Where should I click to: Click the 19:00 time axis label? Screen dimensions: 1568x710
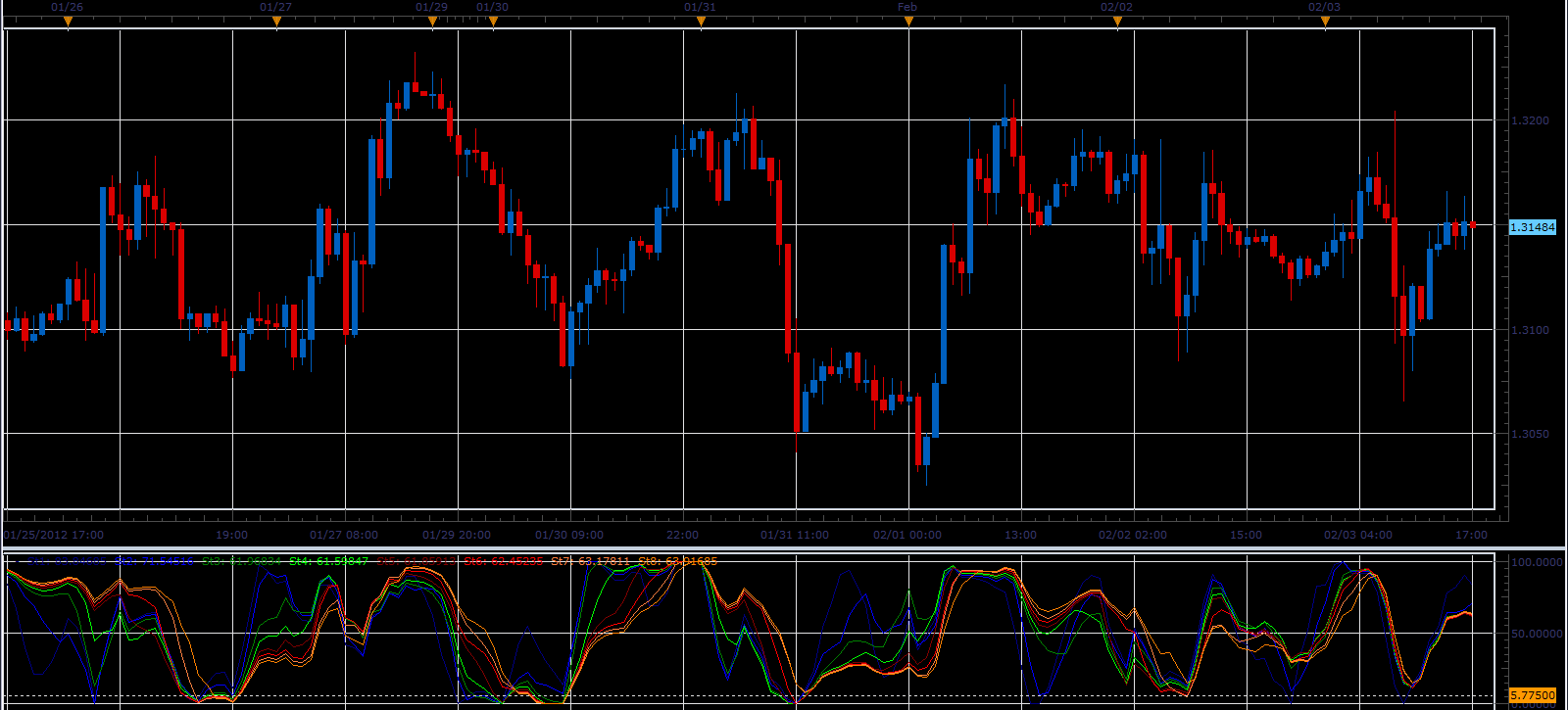[x=231, y=535]
